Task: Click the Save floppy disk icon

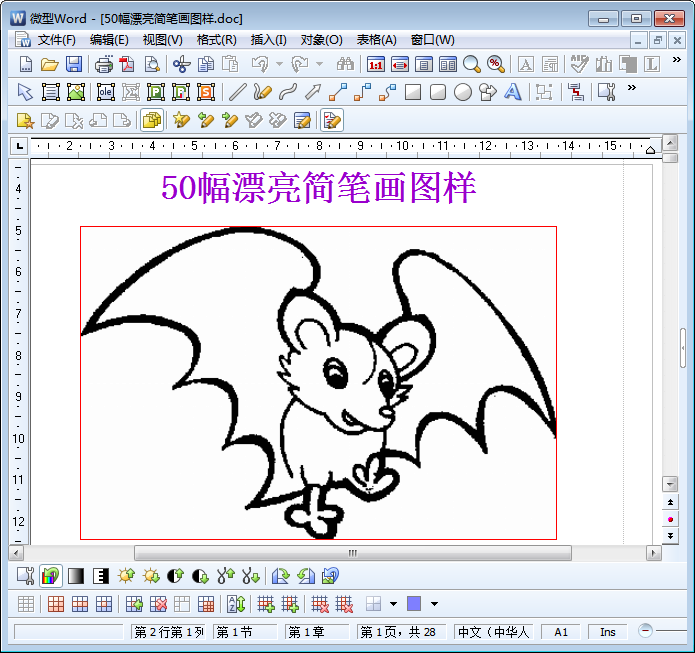Action: pyautogui.click(x=74, y=65)
